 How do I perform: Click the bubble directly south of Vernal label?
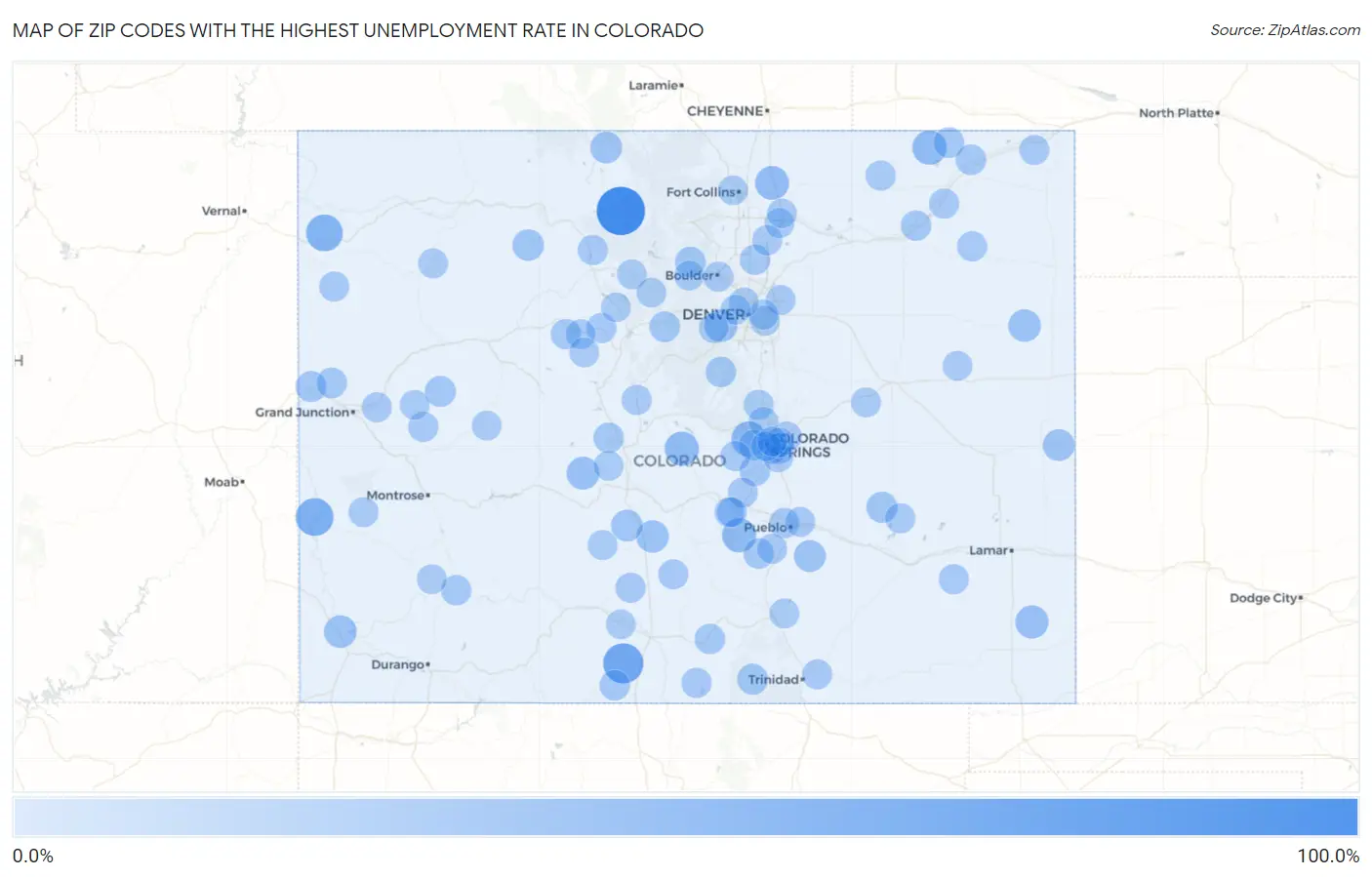[x=324, y=233]
